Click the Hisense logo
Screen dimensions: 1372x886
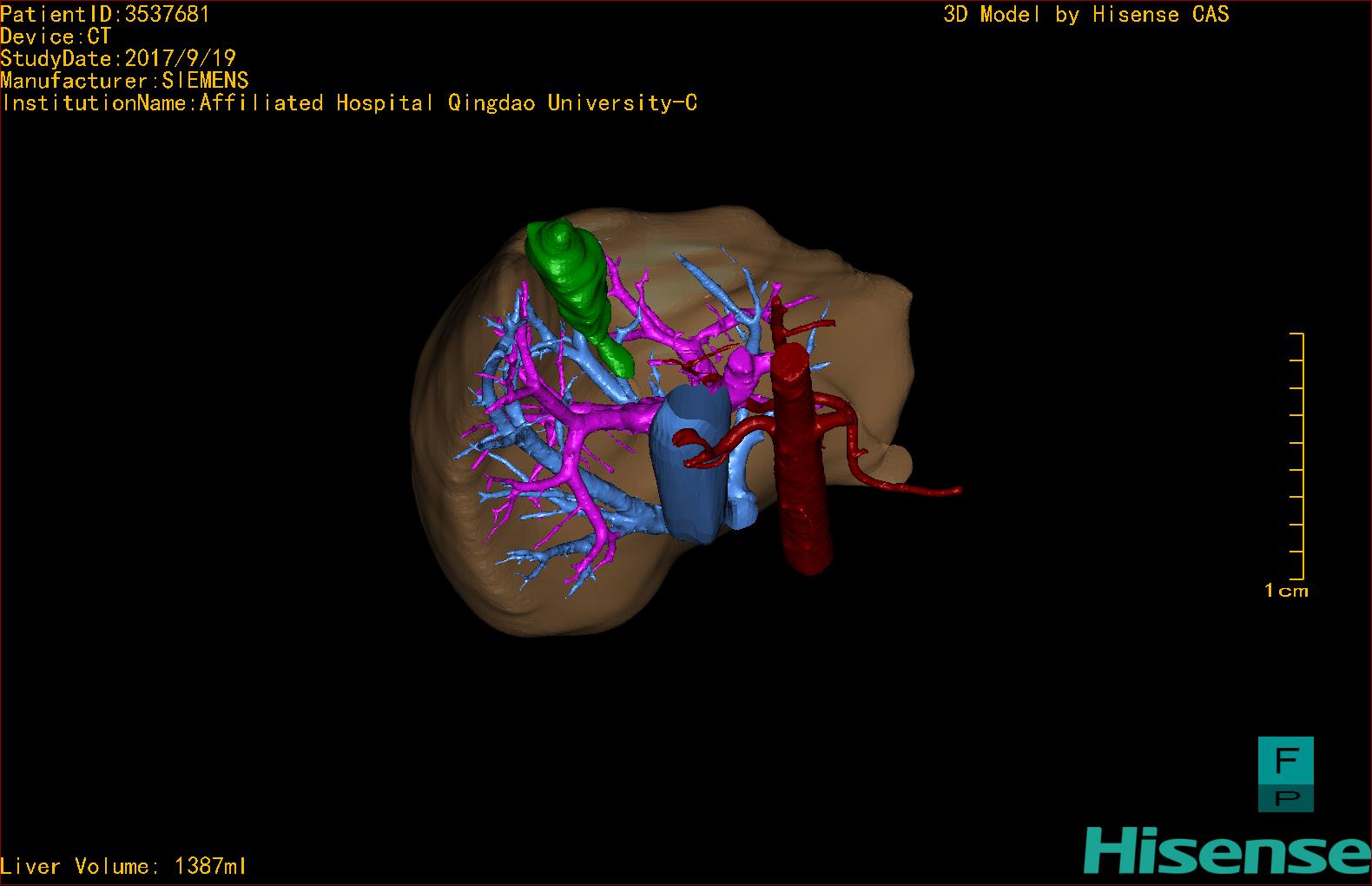point(1227,850)
